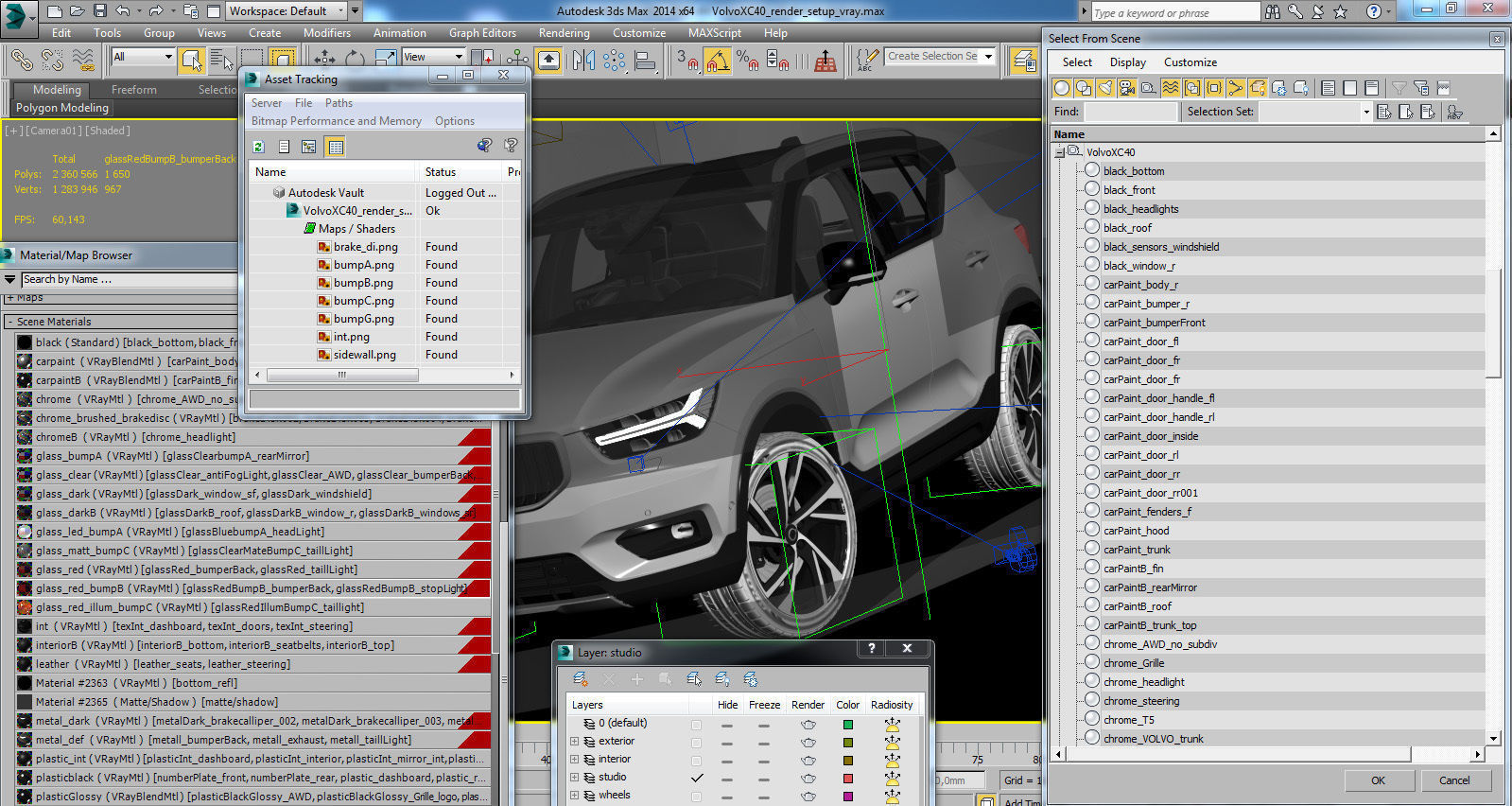Image resolution: width=1512 pixels, height=806 pixels.
Task: Click OK in Select From Scene dialog
Action: 1378,780
